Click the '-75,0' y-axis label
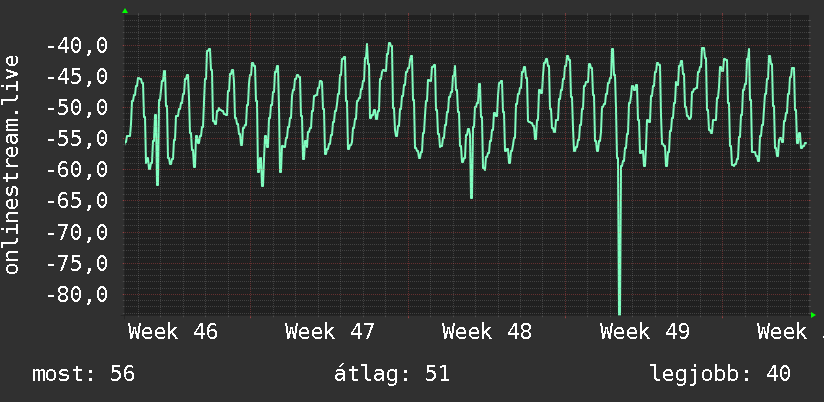Viewport: 824px width, 402px height. (x=77, y=263)
